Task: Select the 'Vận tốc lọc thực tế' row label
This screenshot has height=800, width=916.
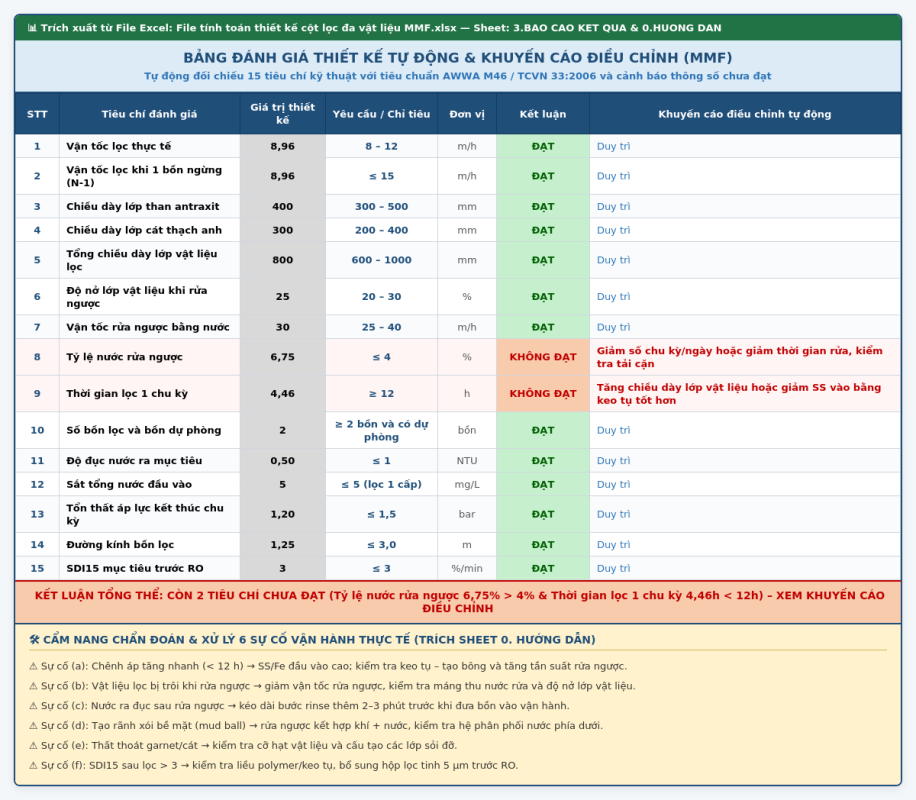Action: 119,146
